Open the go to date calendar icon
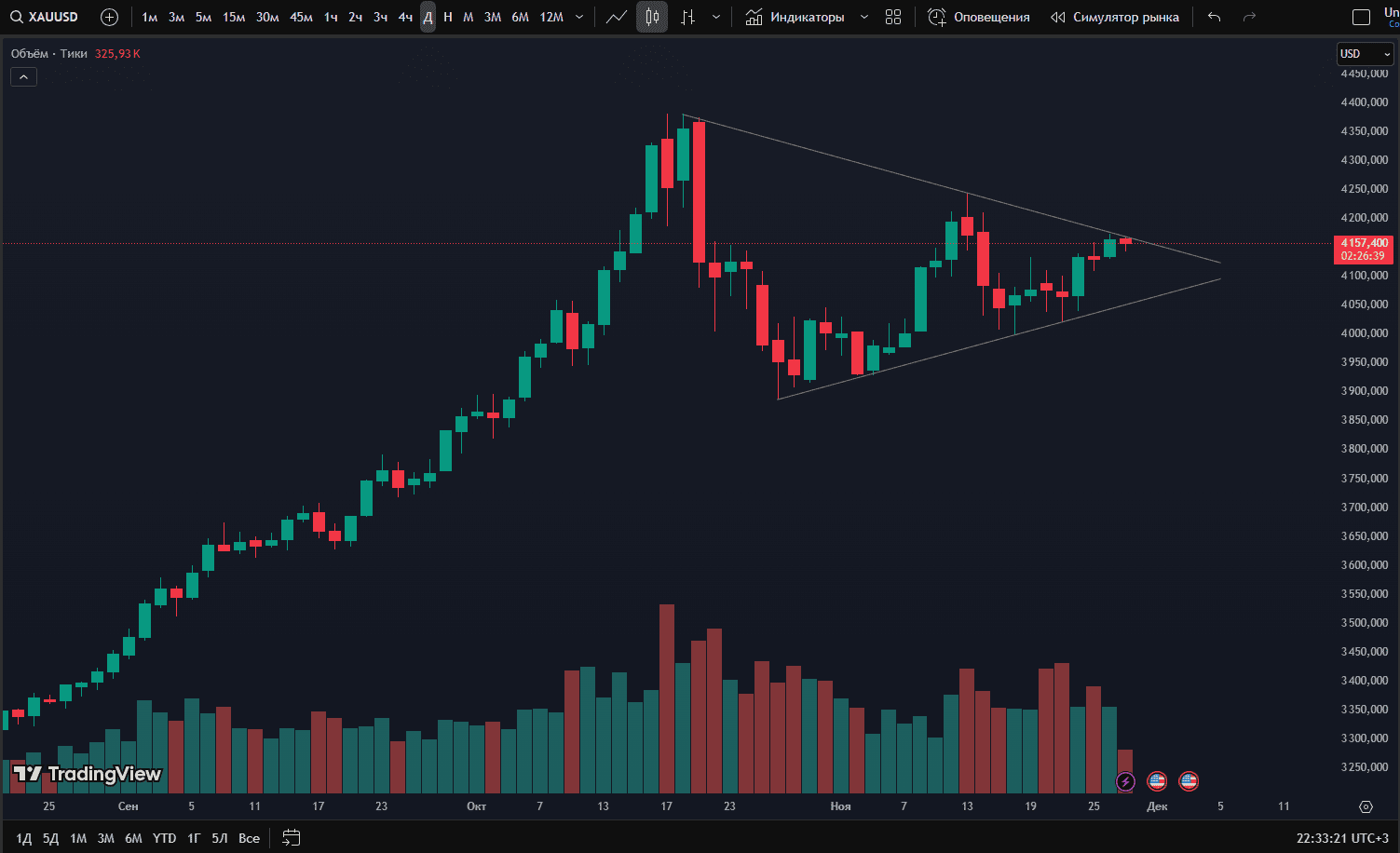 292,837
